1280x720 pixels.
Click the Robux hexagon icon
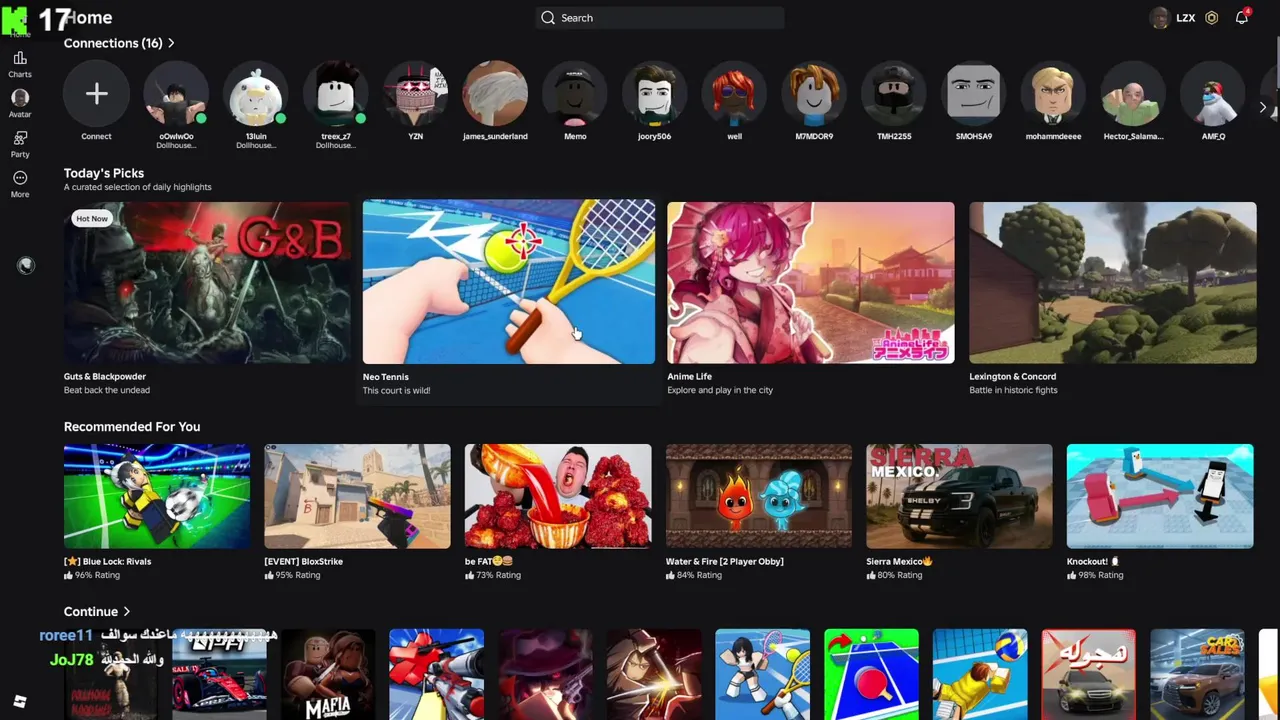[1211, 18]
